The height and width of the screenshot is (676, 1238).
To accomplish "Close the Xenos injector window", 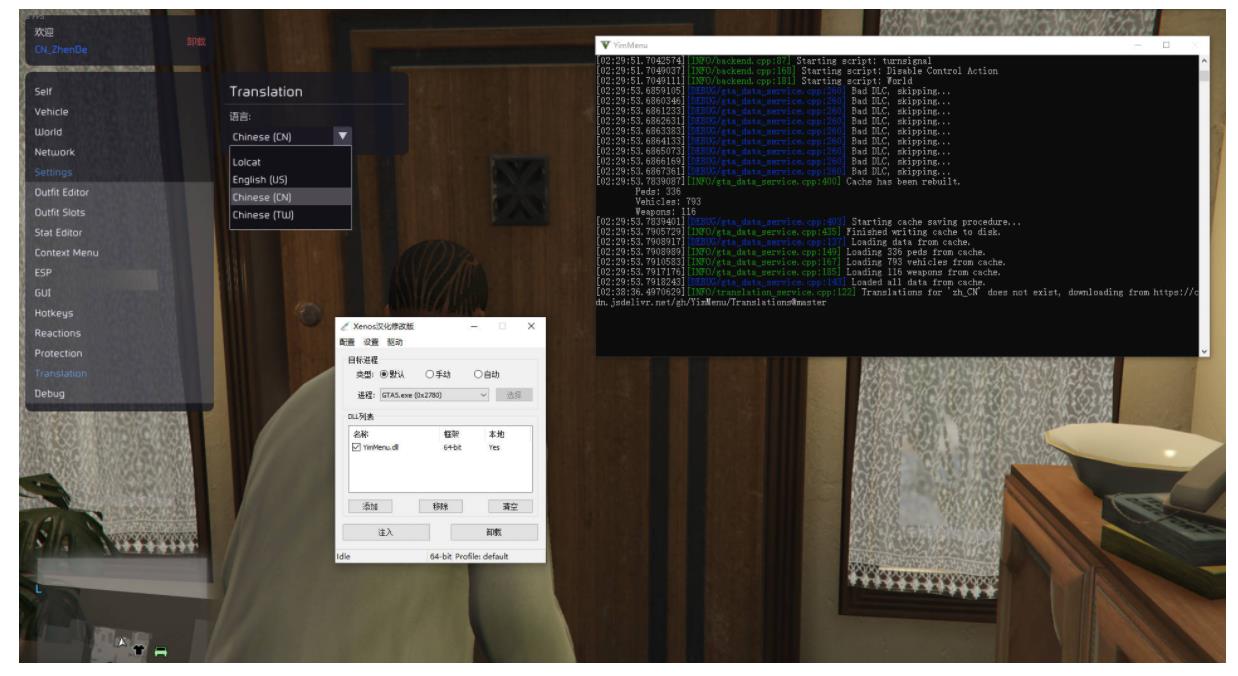I will tap(530, 326).
